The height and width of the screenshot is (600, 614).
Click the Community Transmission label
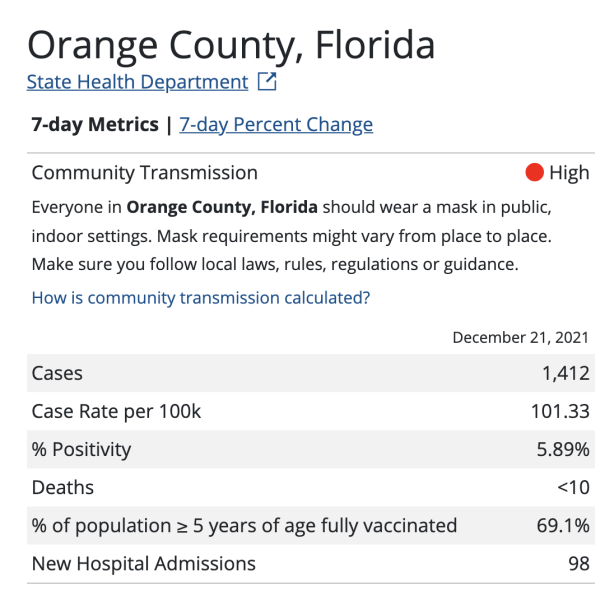point(144,173)
